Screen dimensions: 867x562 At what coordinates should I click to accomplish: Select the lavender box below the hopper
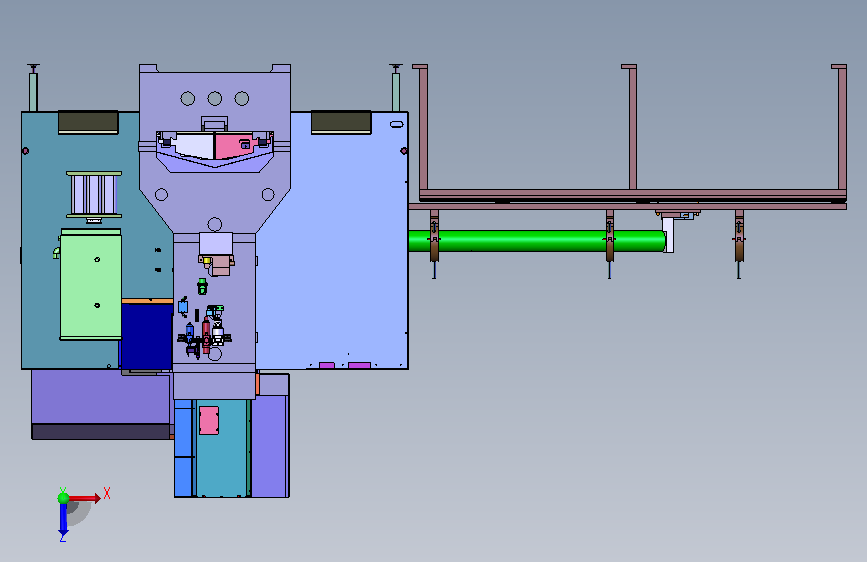coord(216,244)
